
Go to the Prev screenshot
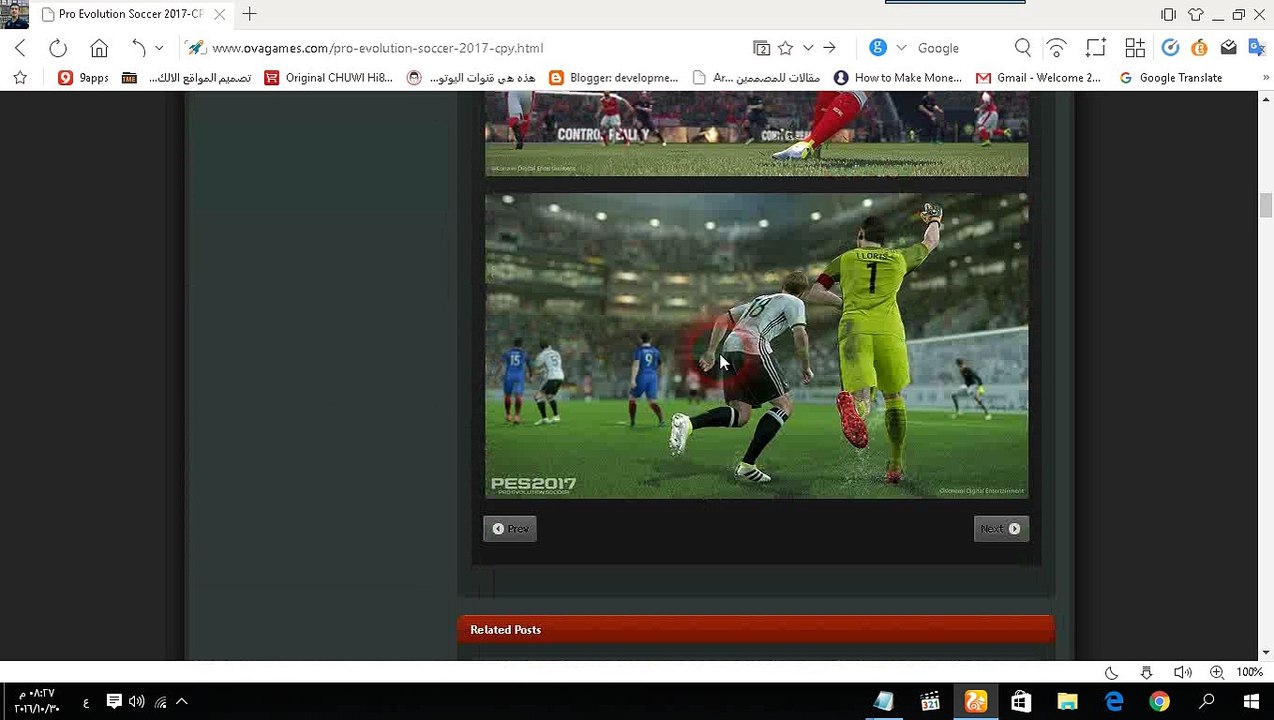tap(510, 529)
